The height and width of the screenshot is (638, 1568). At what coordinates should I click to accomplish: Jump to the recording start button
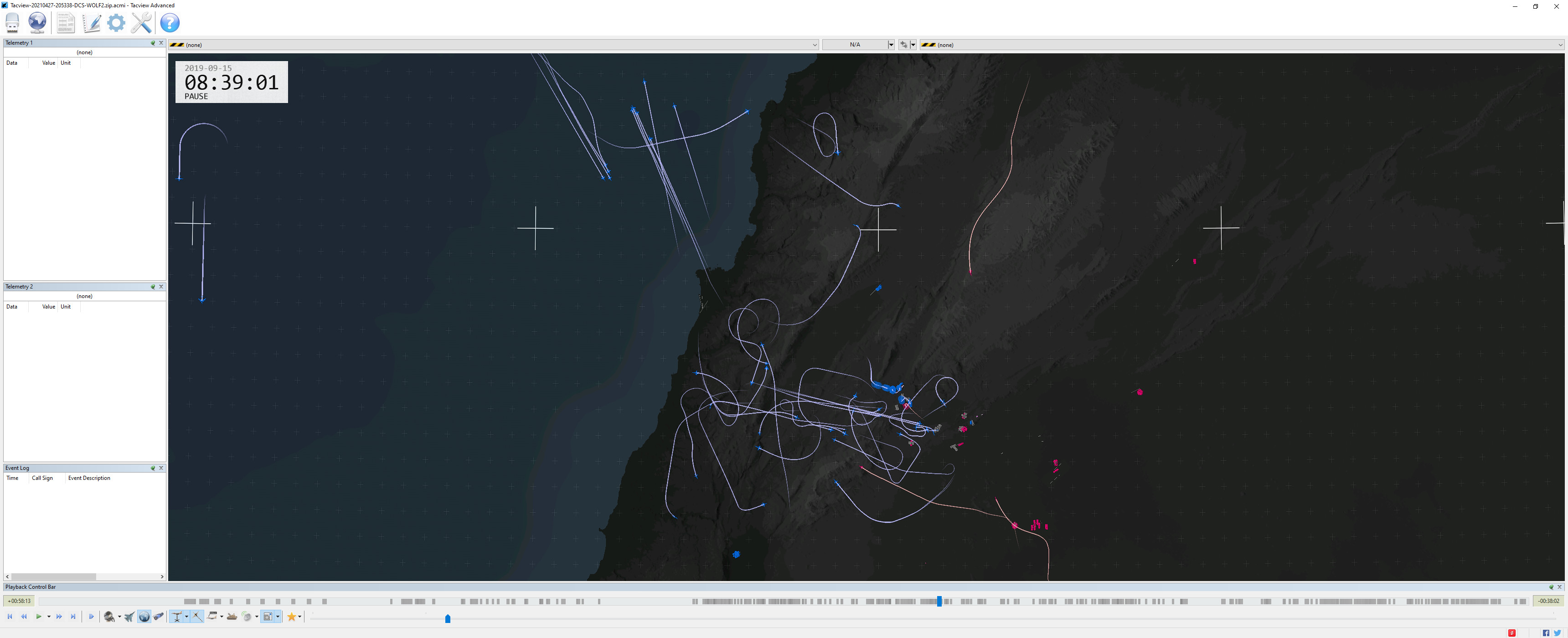10,617
